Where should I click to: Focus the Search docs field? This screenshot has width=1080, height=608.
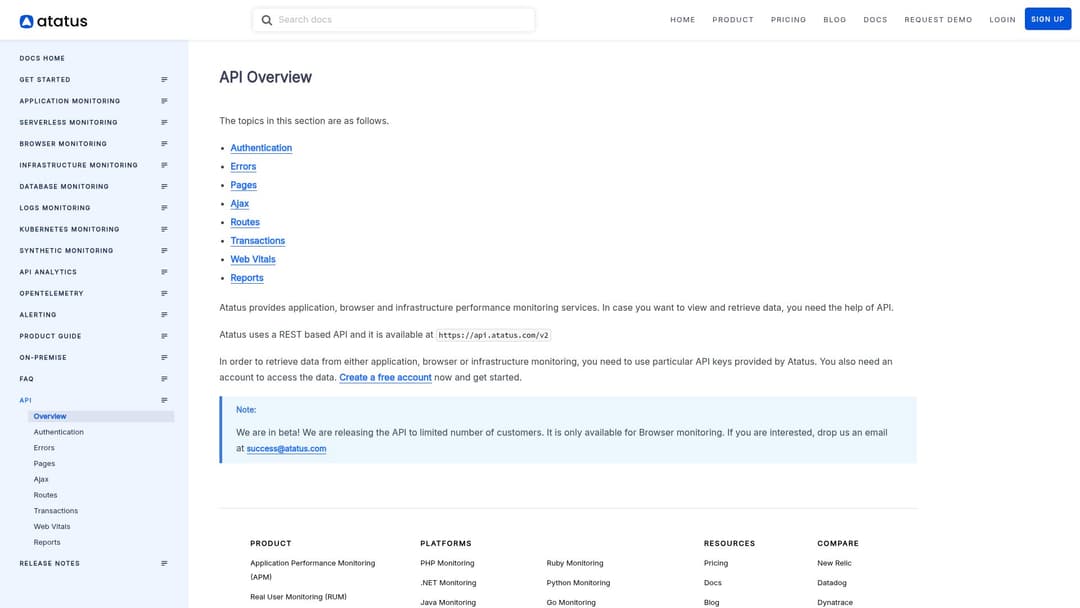click(393, 20)
